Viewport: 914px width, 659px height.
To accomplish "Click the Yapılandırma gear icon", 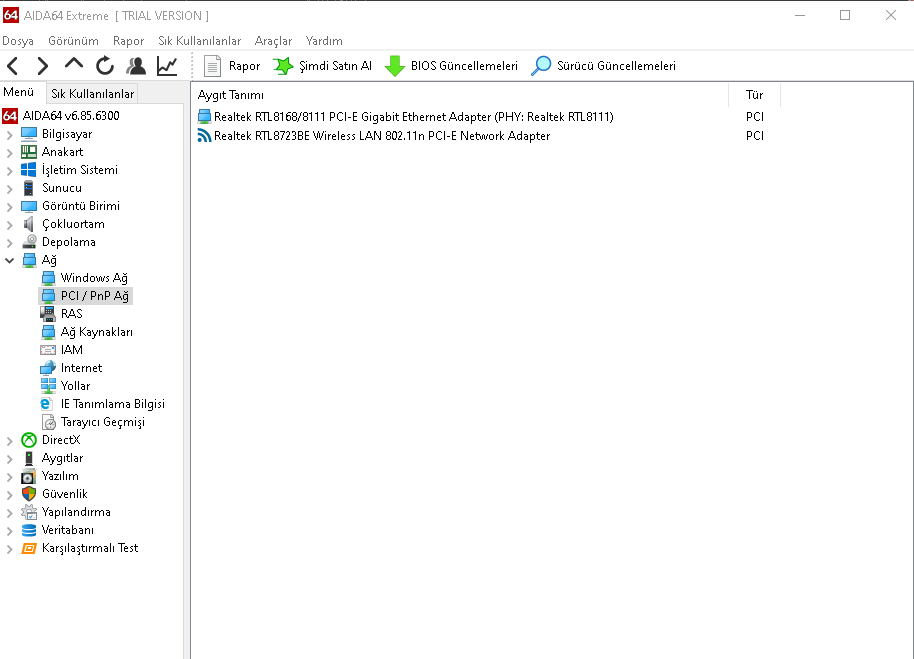I will [29, 512].
